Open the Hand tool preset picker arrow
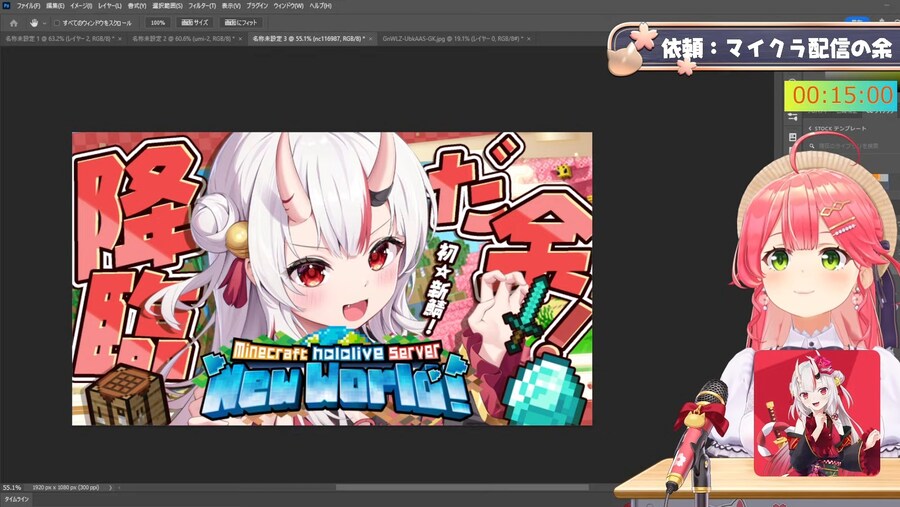This screenshot has width=900, height=507. click(44, 24)
